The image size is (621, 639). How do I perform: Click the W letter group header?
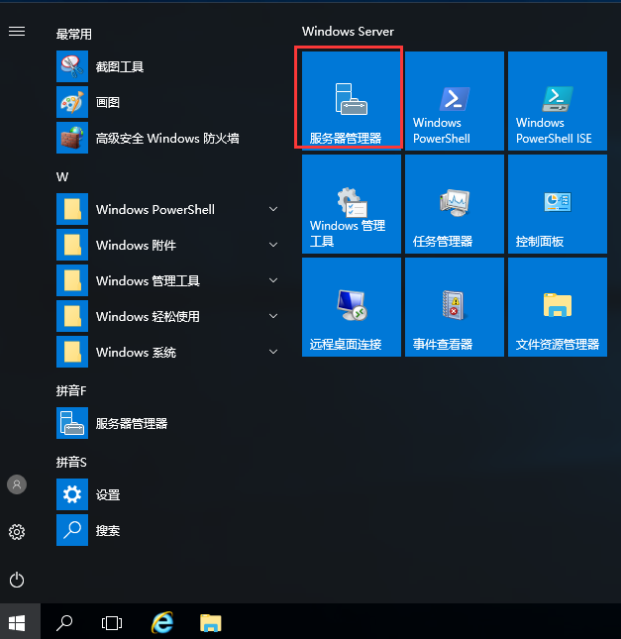pos(62,176)
